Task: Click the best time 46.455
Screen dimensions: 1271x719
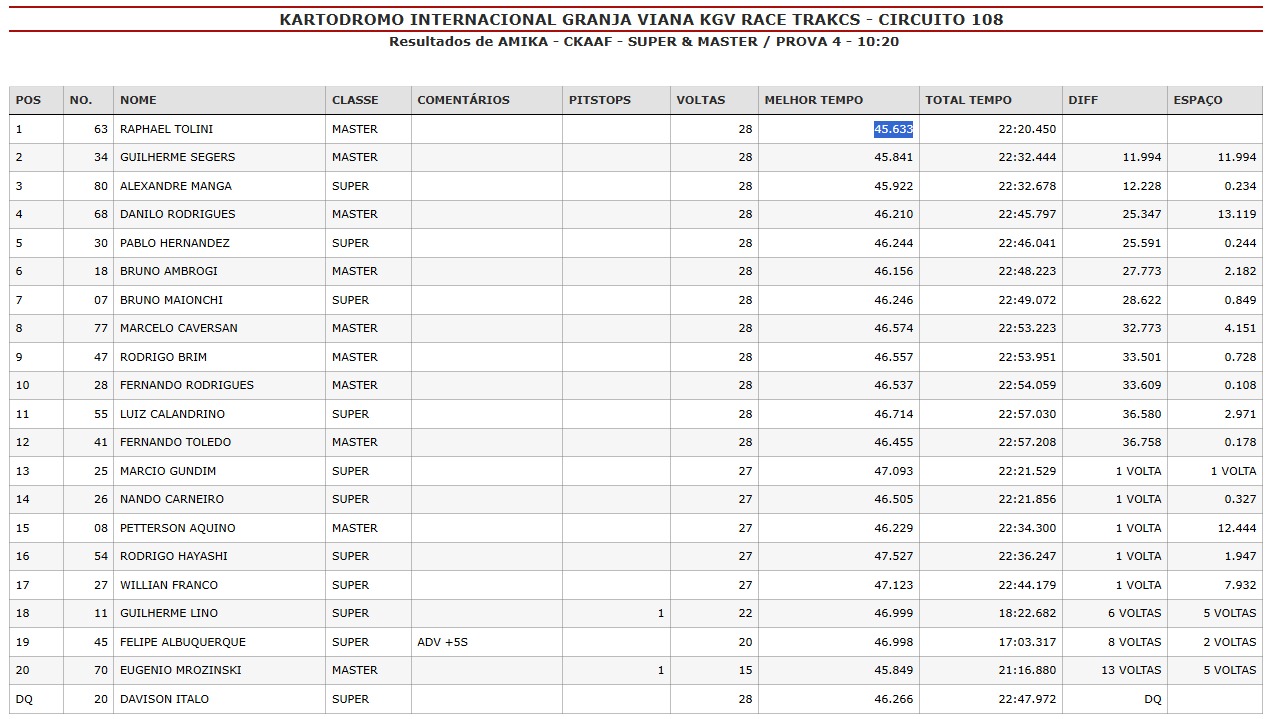Action: tap(893, 442)
